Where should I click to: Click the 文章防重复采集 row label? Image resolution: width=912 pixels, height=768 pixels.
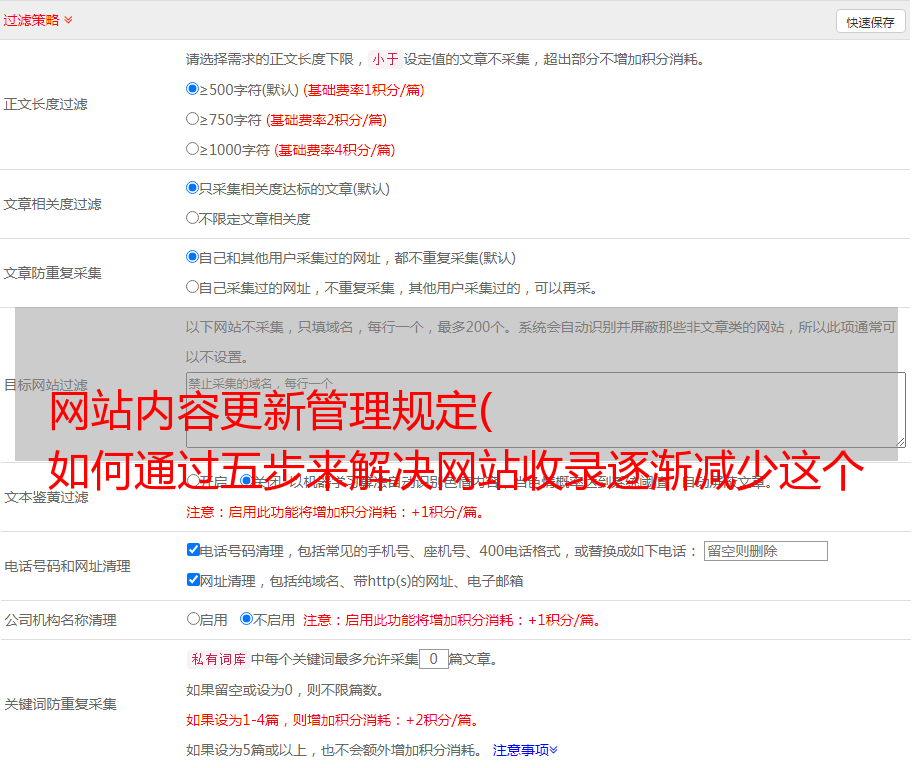[x=52, y=273]
